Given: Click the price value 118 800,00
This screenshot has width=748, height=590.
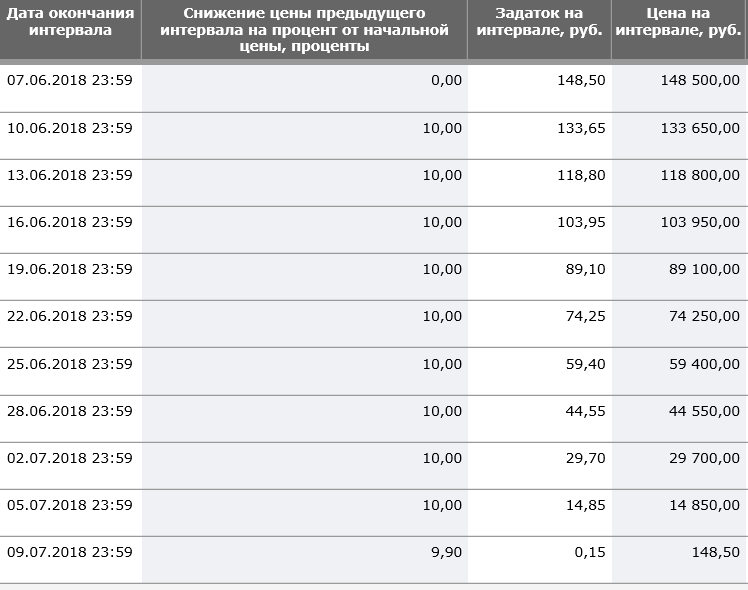Looking at the screenshot, I should pyautogui.click(x=700, y=175).
